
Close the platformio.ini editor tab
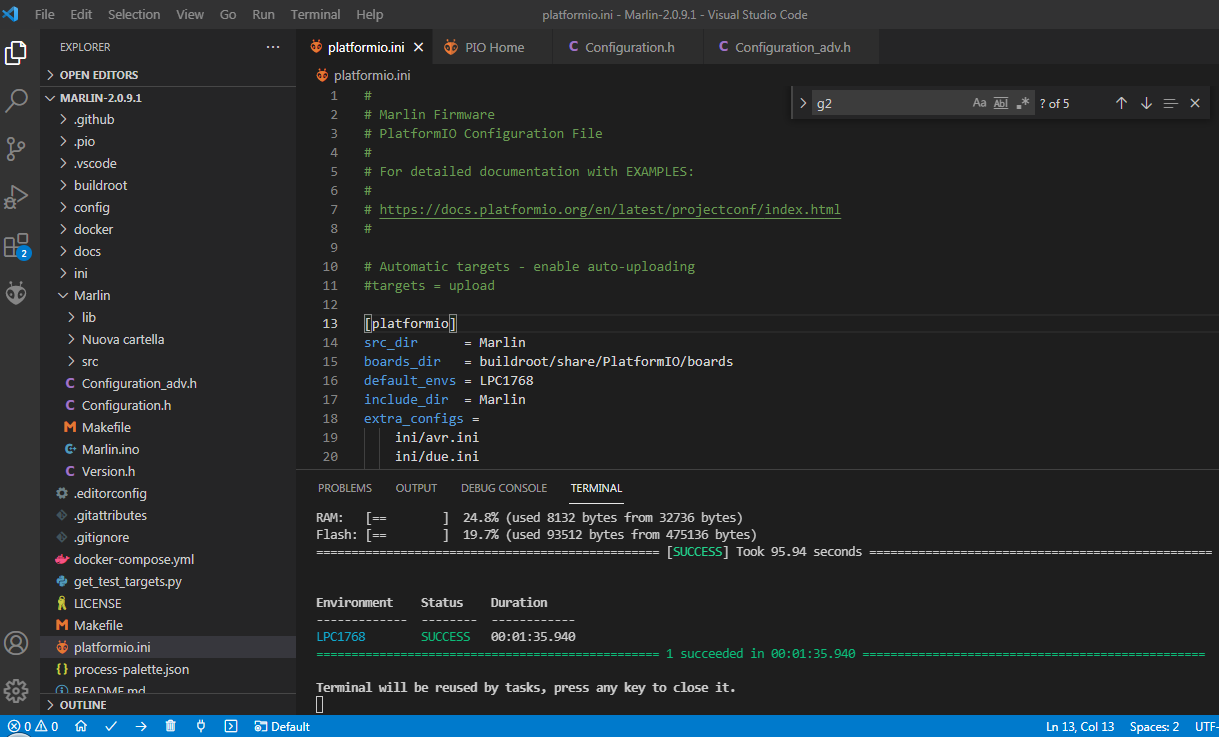[x=419, y=47]
